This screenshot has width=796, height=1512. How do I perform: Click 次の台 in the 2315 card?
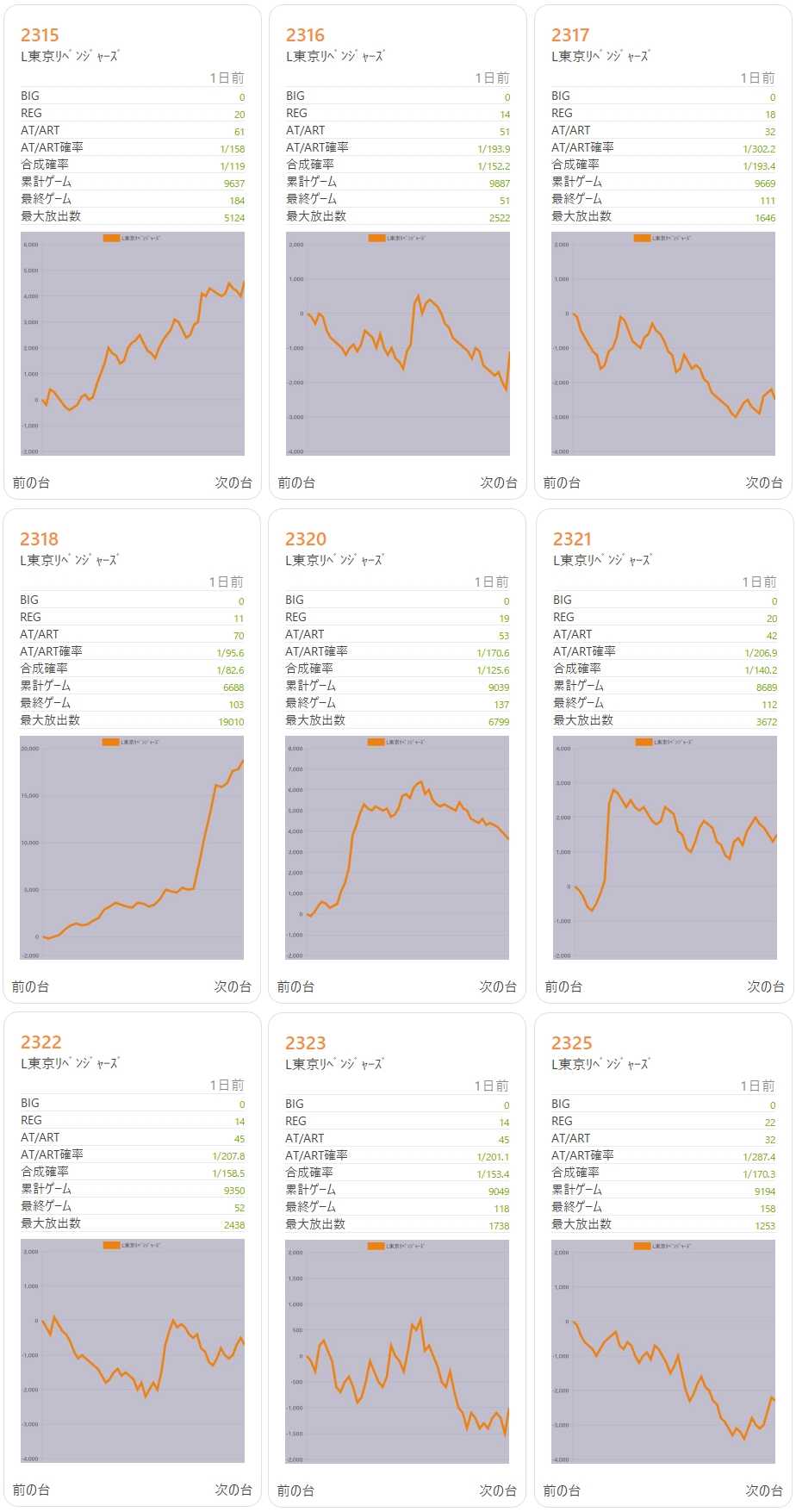click(233, 482)
